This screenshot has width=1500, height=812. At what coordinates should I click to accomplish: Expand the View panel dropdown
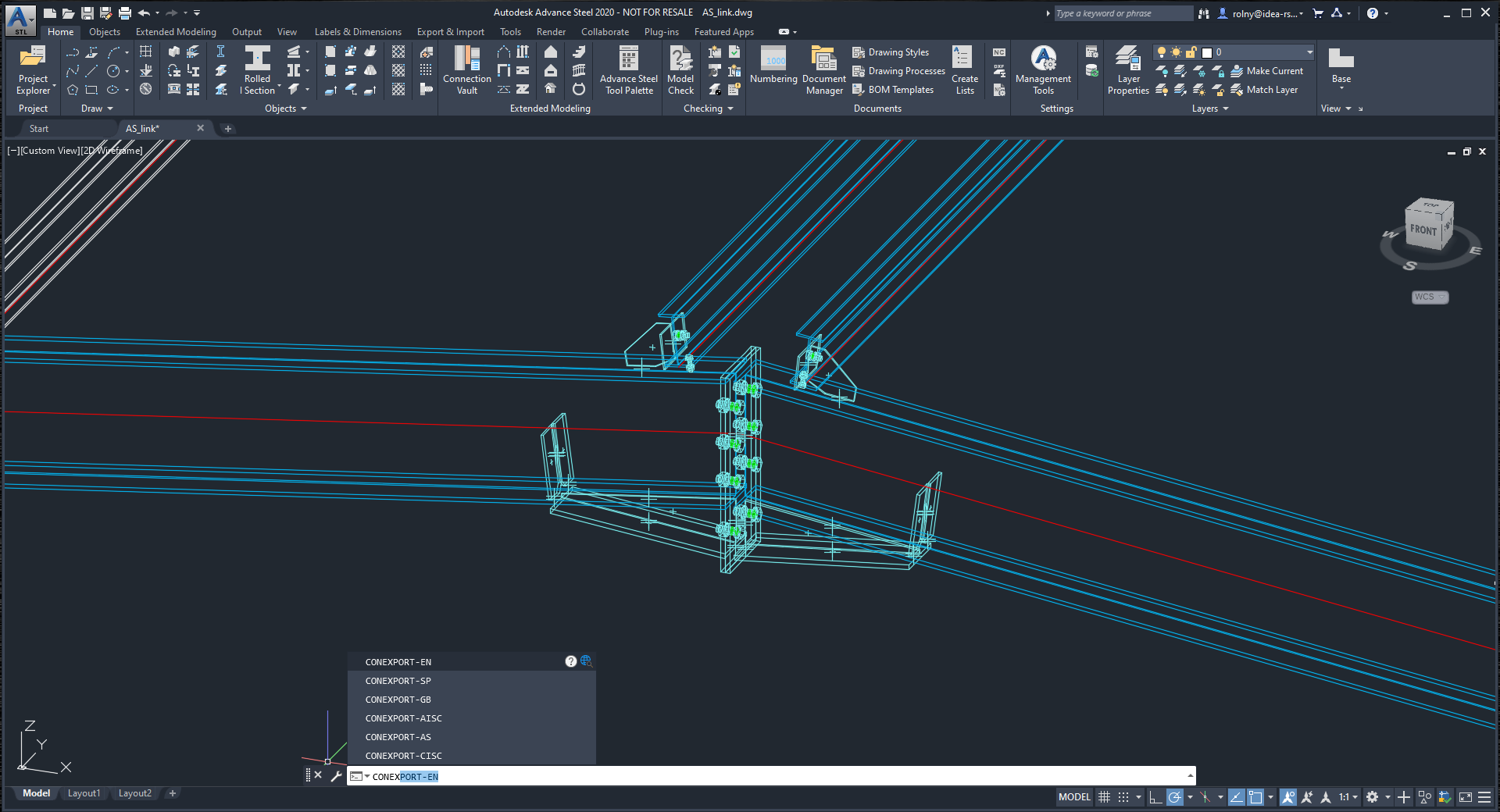tap(1336, 109)
